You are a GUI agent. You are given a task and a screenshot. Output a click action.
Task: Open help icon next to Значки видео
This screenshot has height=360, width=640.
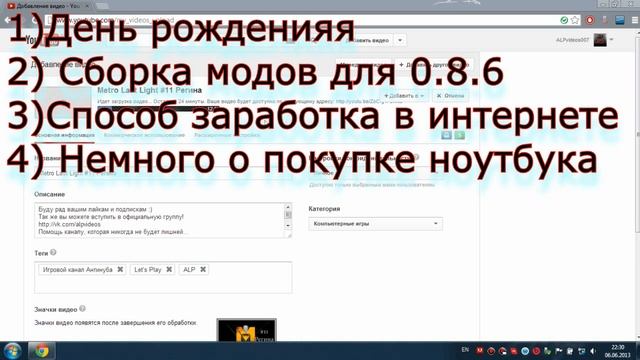82,309
